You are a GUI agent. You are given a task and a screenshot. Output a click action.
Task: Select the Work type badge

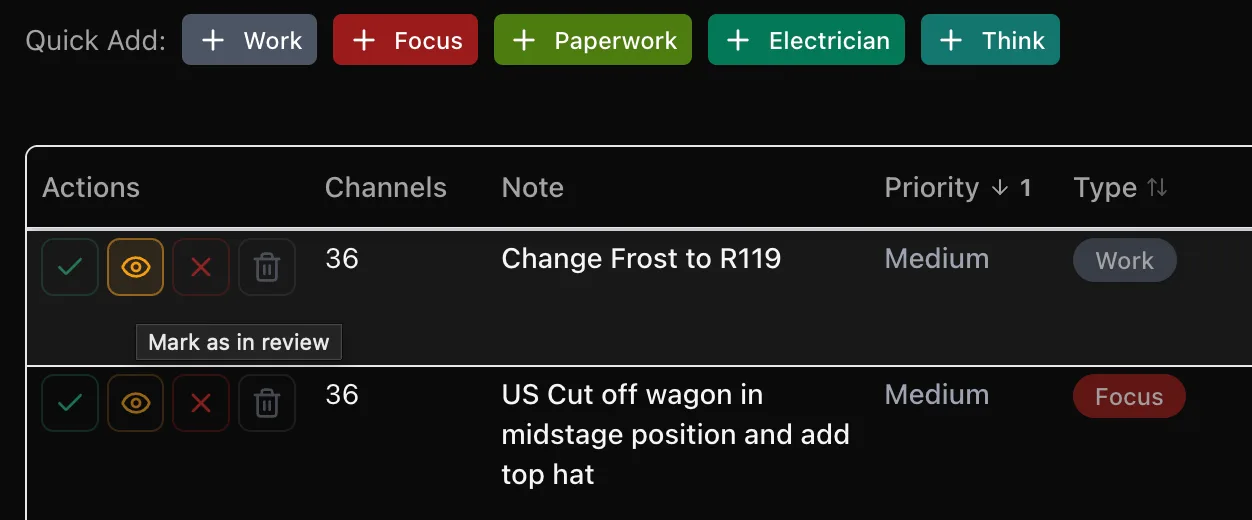coord(1125,261)
